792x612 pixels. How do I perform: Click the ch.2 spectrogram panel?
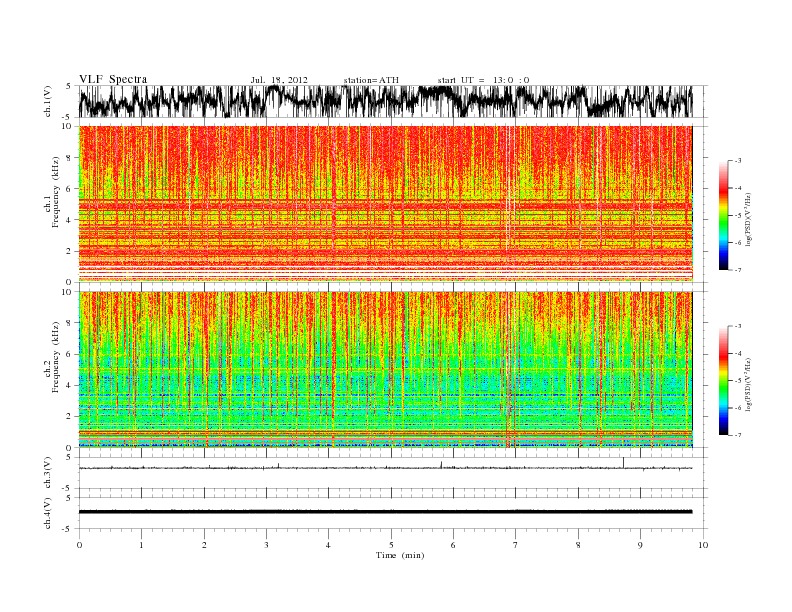tap(386, 370)
